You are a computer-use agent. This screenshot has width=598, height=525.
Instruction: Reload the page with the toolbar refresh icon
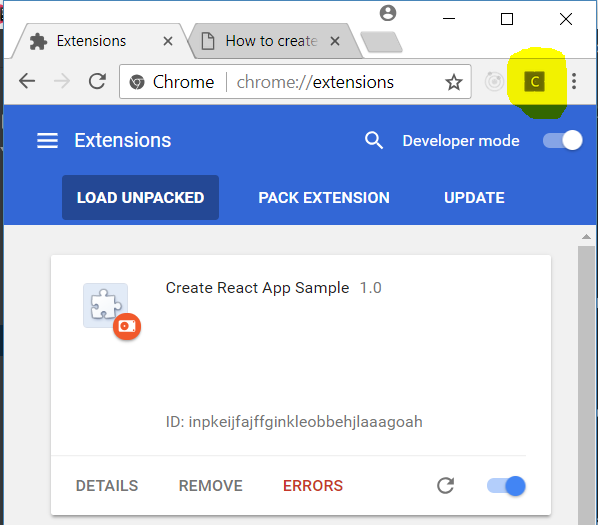pos(97,81)
